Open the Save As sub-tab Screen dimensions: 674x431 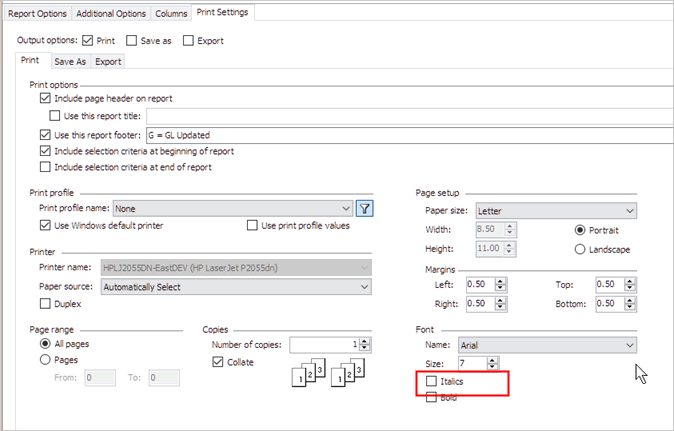coord(70,61)
